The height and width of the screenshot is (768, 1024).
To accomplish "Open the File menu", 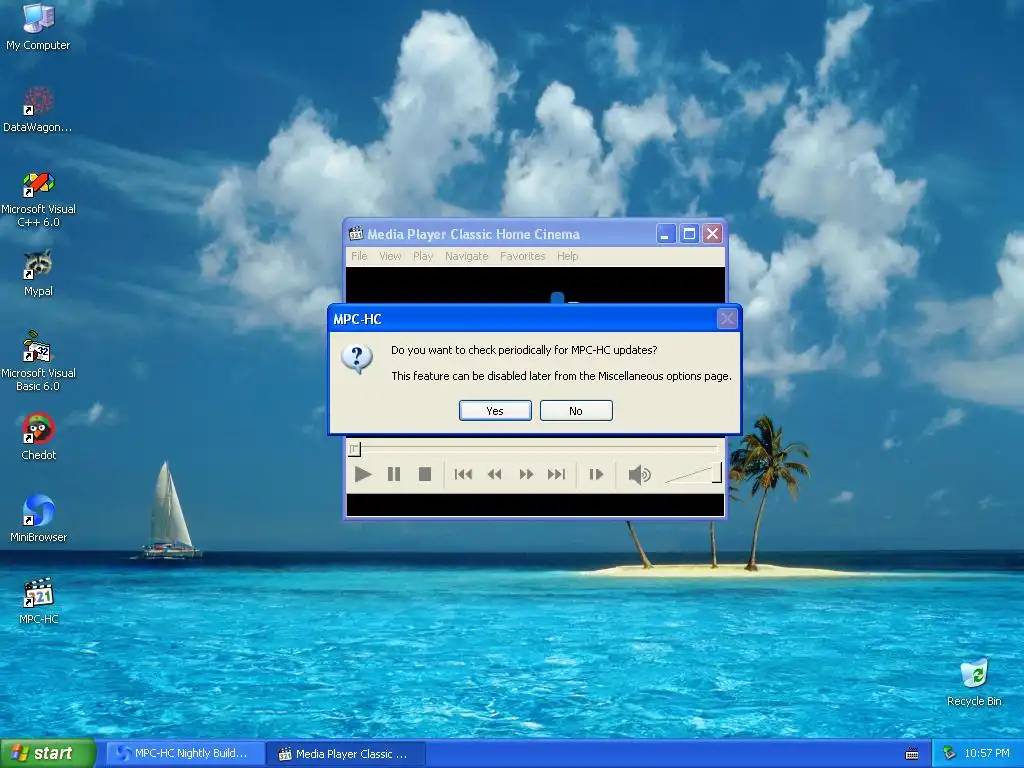I will click(359, 256).
